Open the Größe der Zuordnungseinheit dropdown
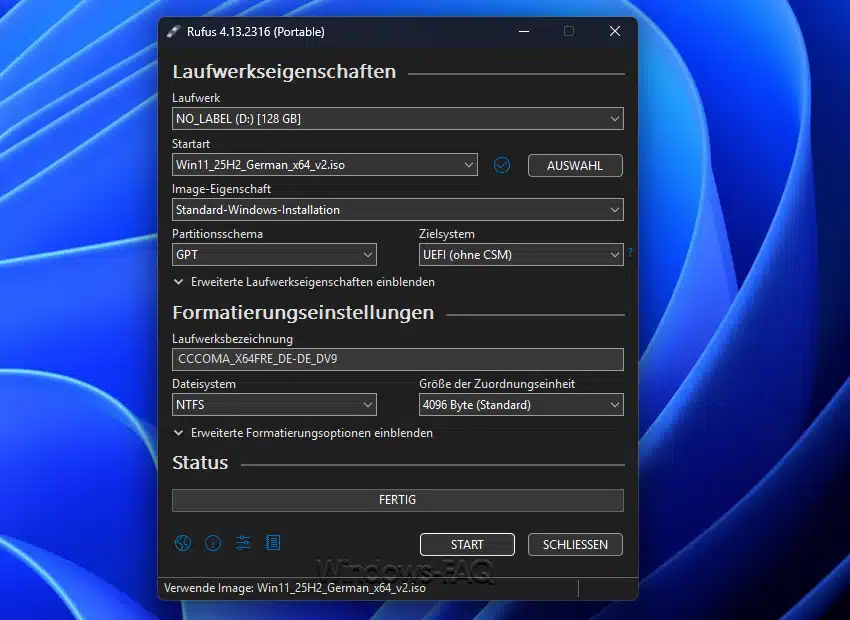 click(x=520, y=405)
